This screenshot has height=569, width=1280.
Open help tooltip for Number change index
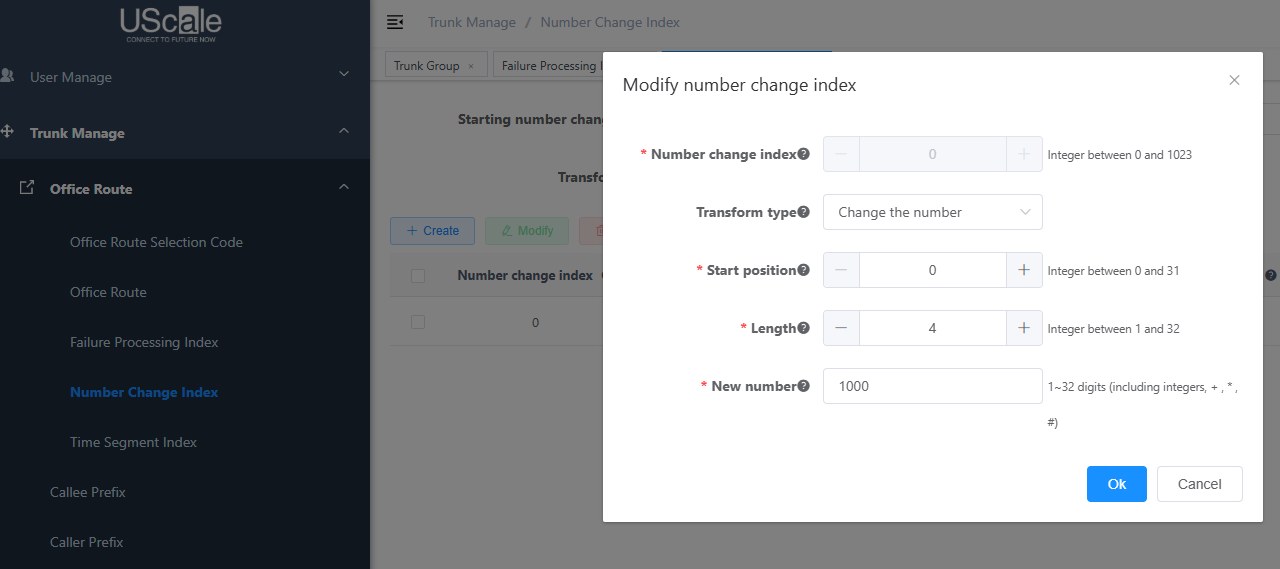click(804, 154)
